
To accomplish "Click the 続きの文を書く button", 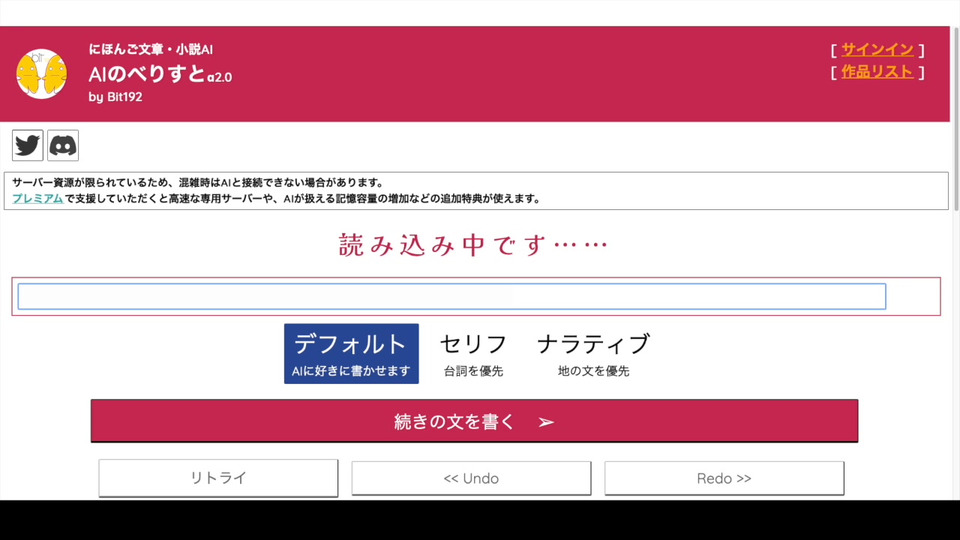I will point(474,421).
